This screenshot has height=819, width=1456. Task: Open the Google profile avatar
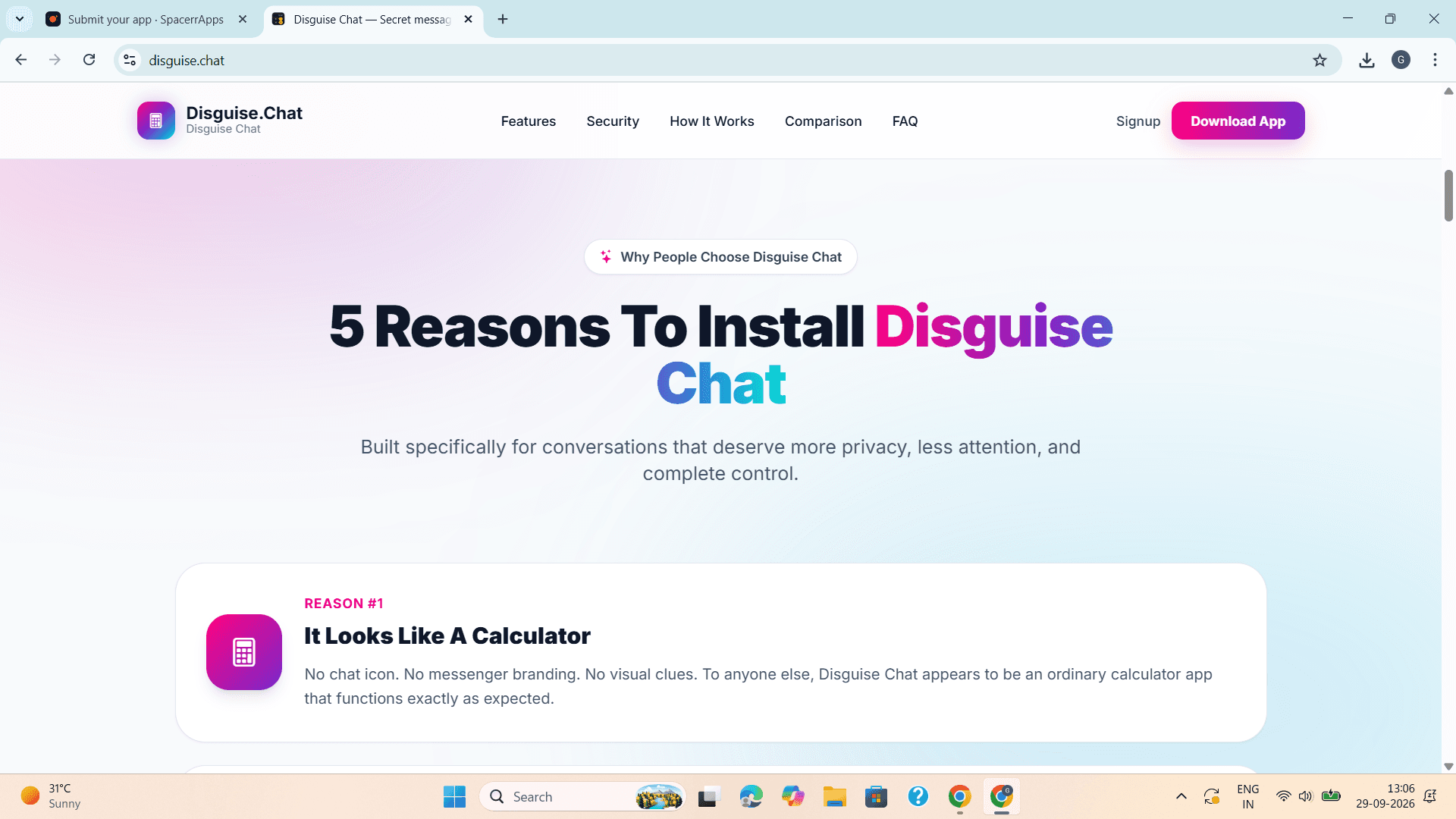coord(1401,60)
